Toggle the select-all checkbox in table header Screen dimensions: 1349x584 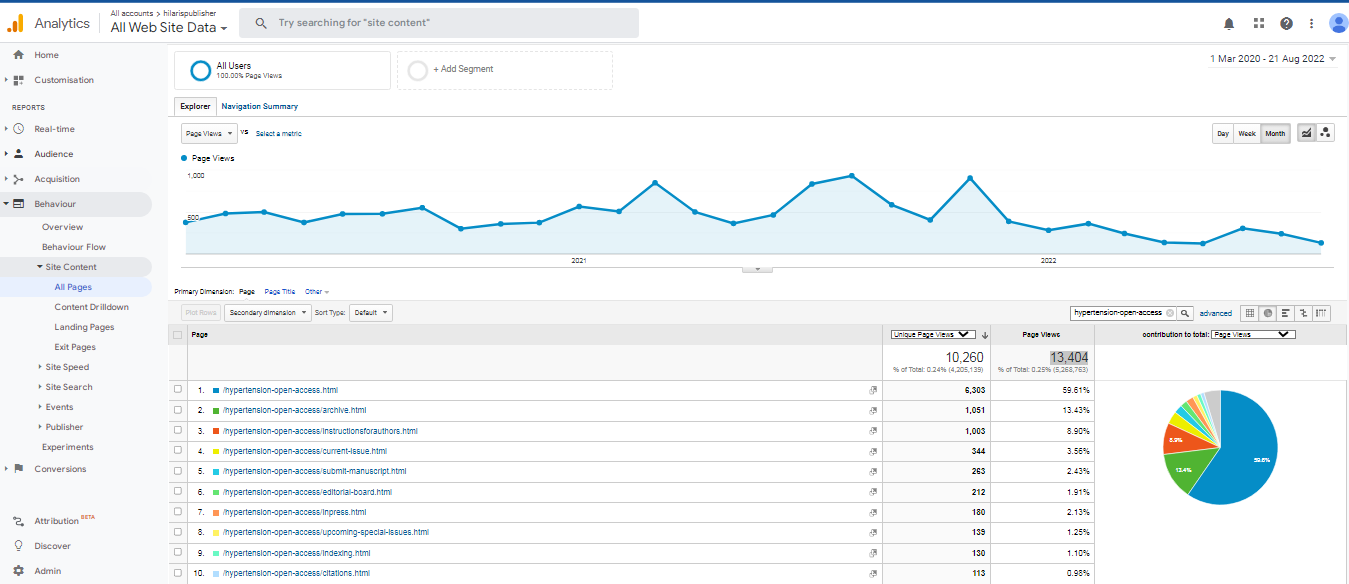pyautogui.click(x=178, y=335)
